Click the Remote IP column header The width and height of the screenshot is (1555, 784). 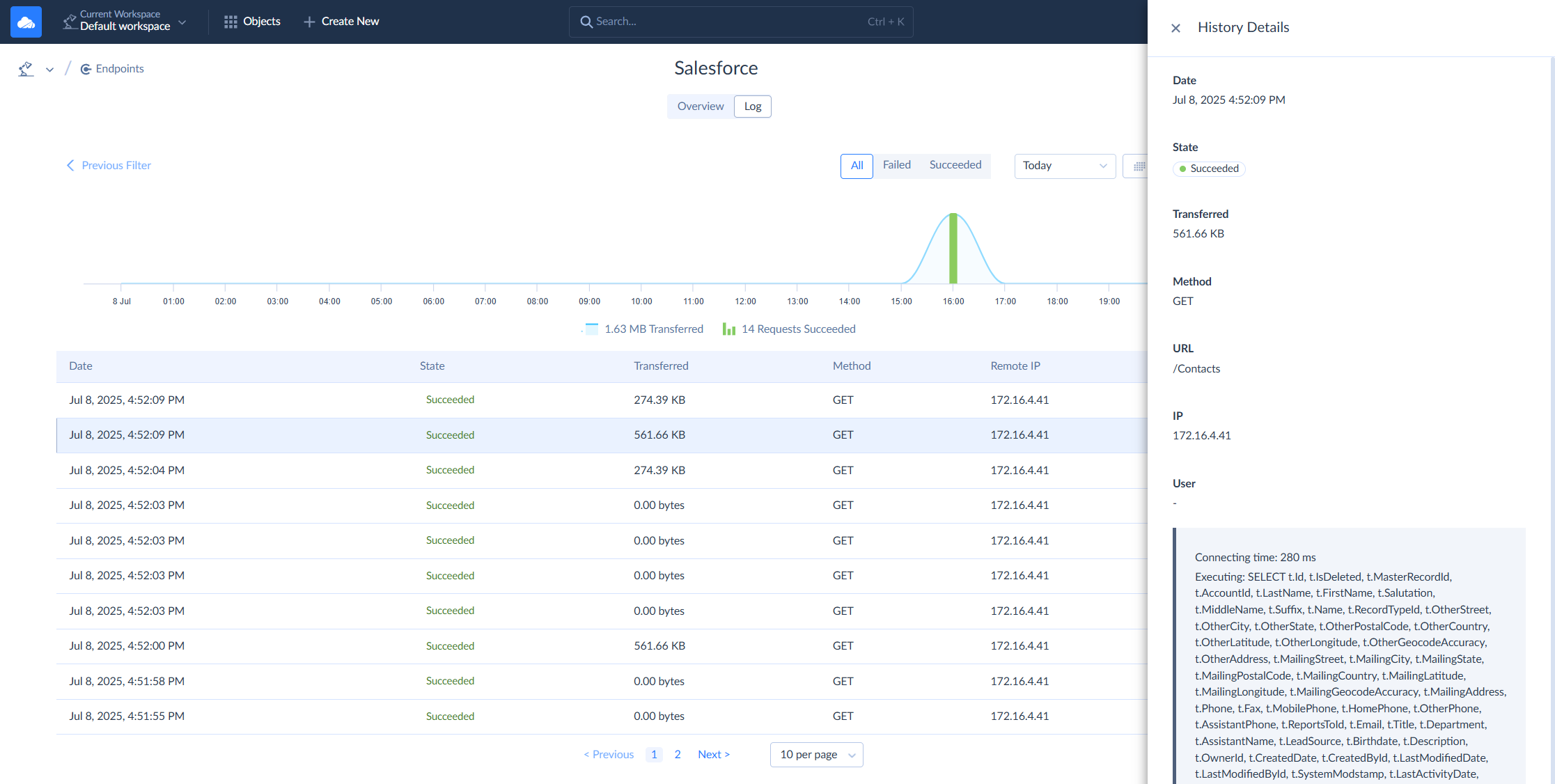click(x=1015, y=366)
